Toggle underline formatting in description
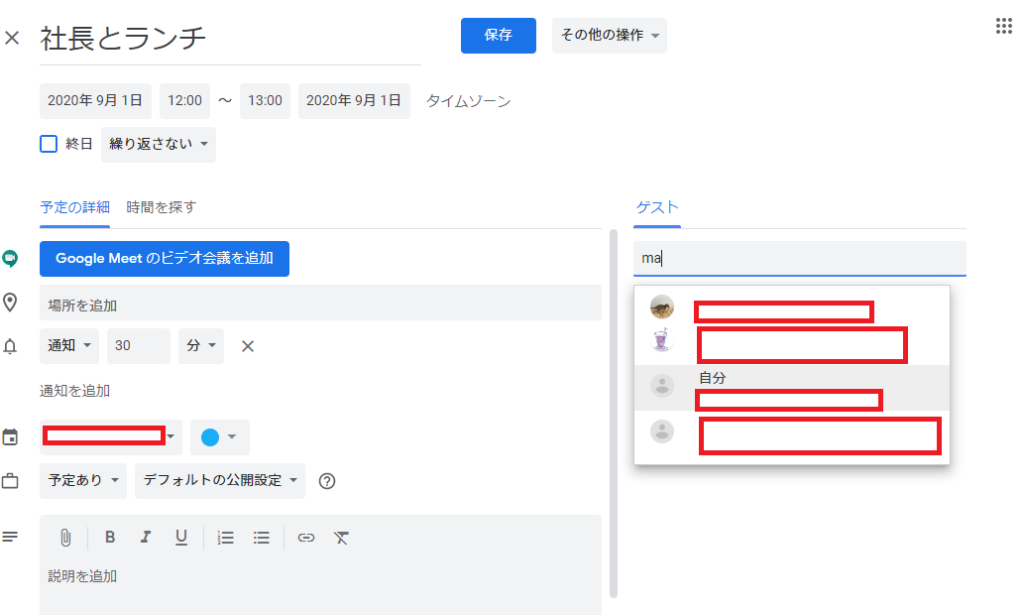1024x615 pixels. tap(181, 538)
